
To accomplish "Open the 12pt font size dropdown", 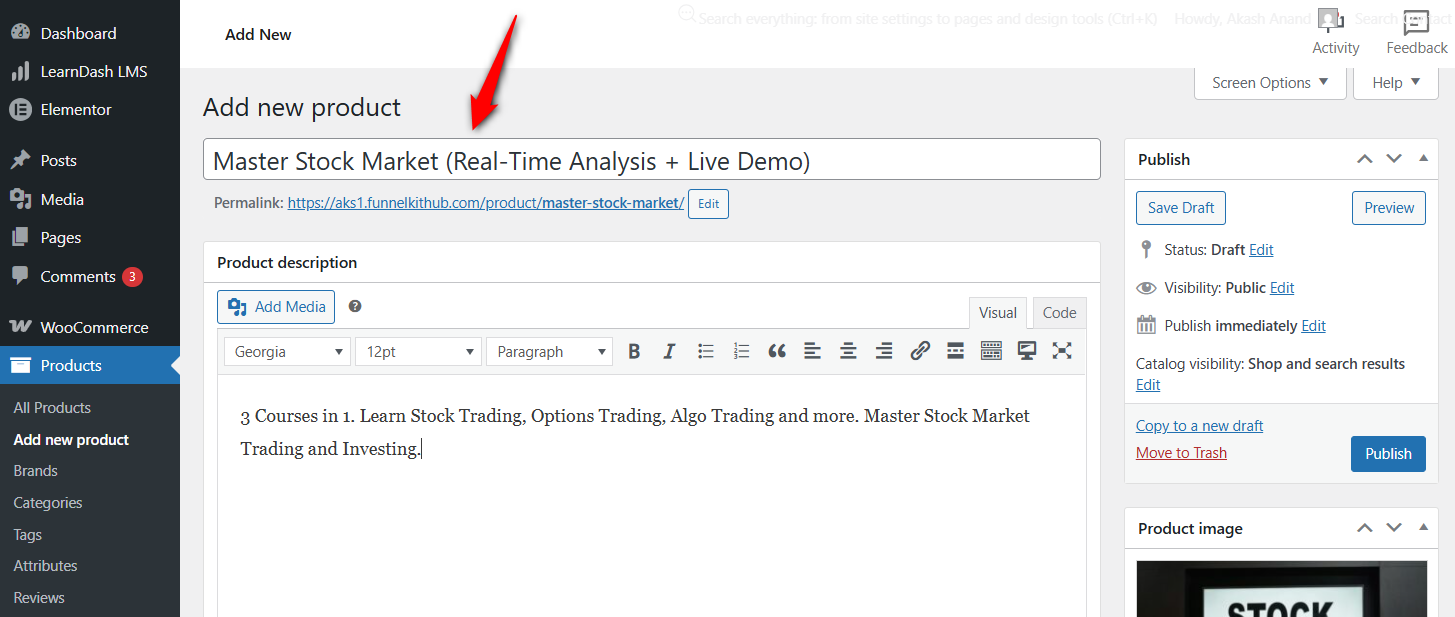I will 418,352.
